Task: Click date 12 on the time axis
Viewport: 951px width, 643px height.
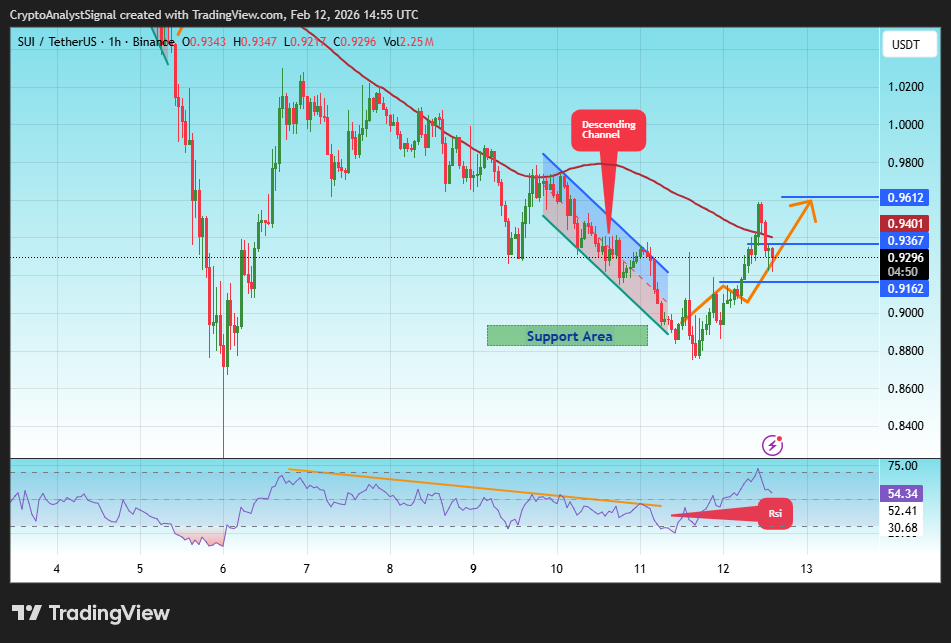Action: click(x=723, y=569)
